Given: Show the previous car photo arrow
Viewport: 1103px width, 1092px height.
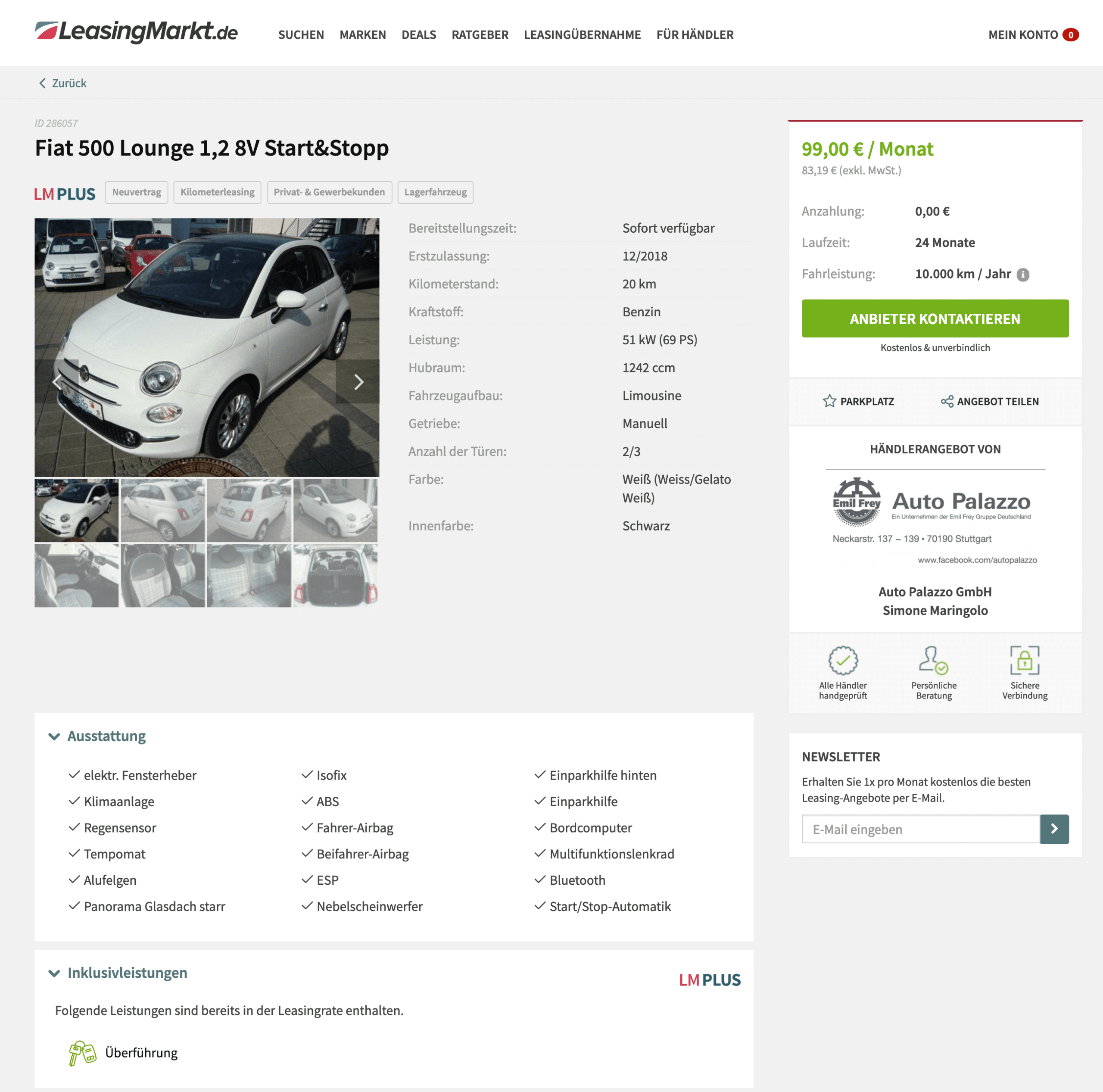Looking at the screenshot, I should click(56, 381).
